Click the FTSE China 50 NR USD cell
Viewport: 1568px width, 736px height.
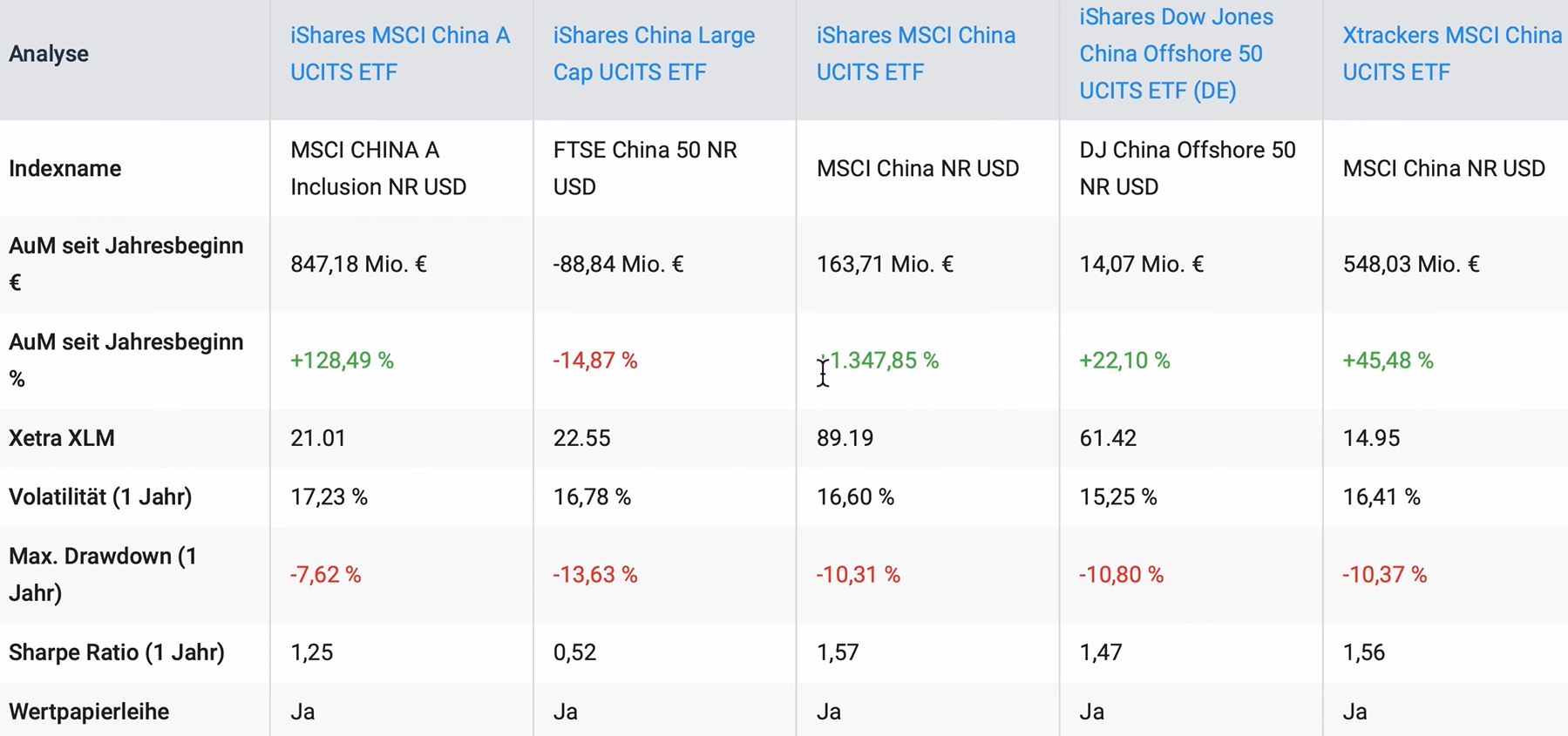click(x=645, y=168)
